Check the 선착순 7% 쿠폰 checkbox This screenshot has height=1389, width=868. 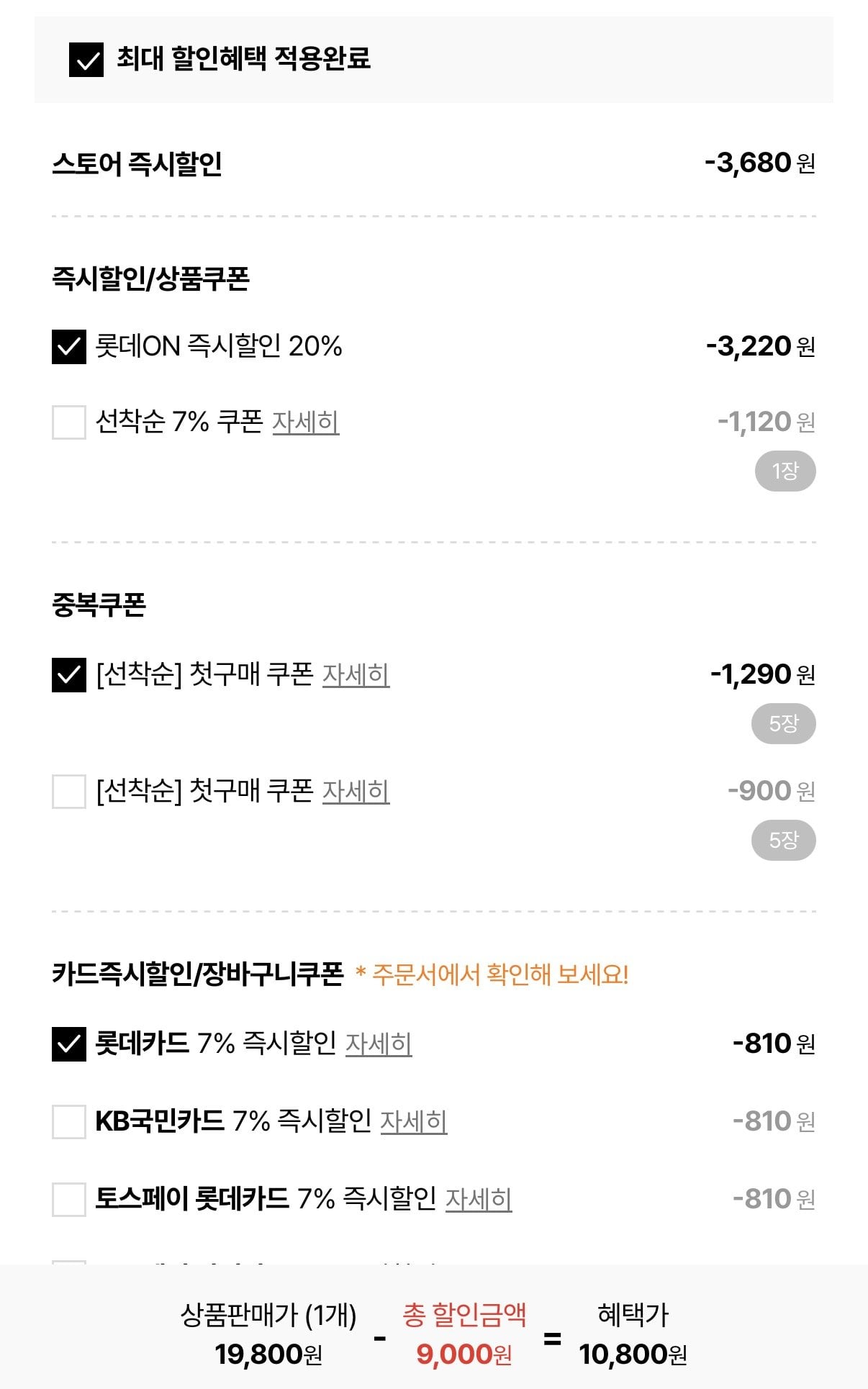[x=69, y=422]
